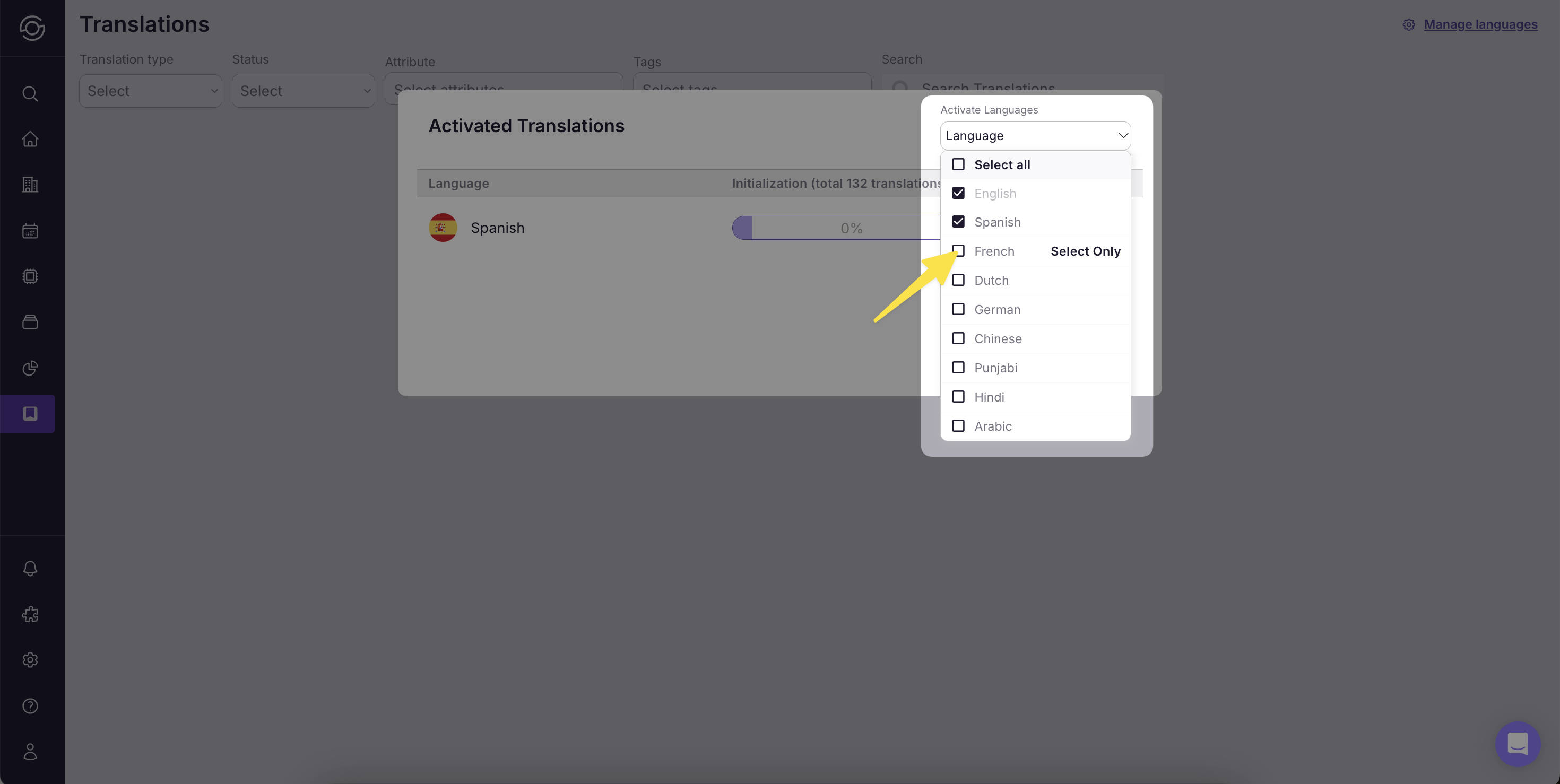Open the buildings icon in sidebar
The width and height of the screenshot is (1560, 784).
tap(30, 185)
